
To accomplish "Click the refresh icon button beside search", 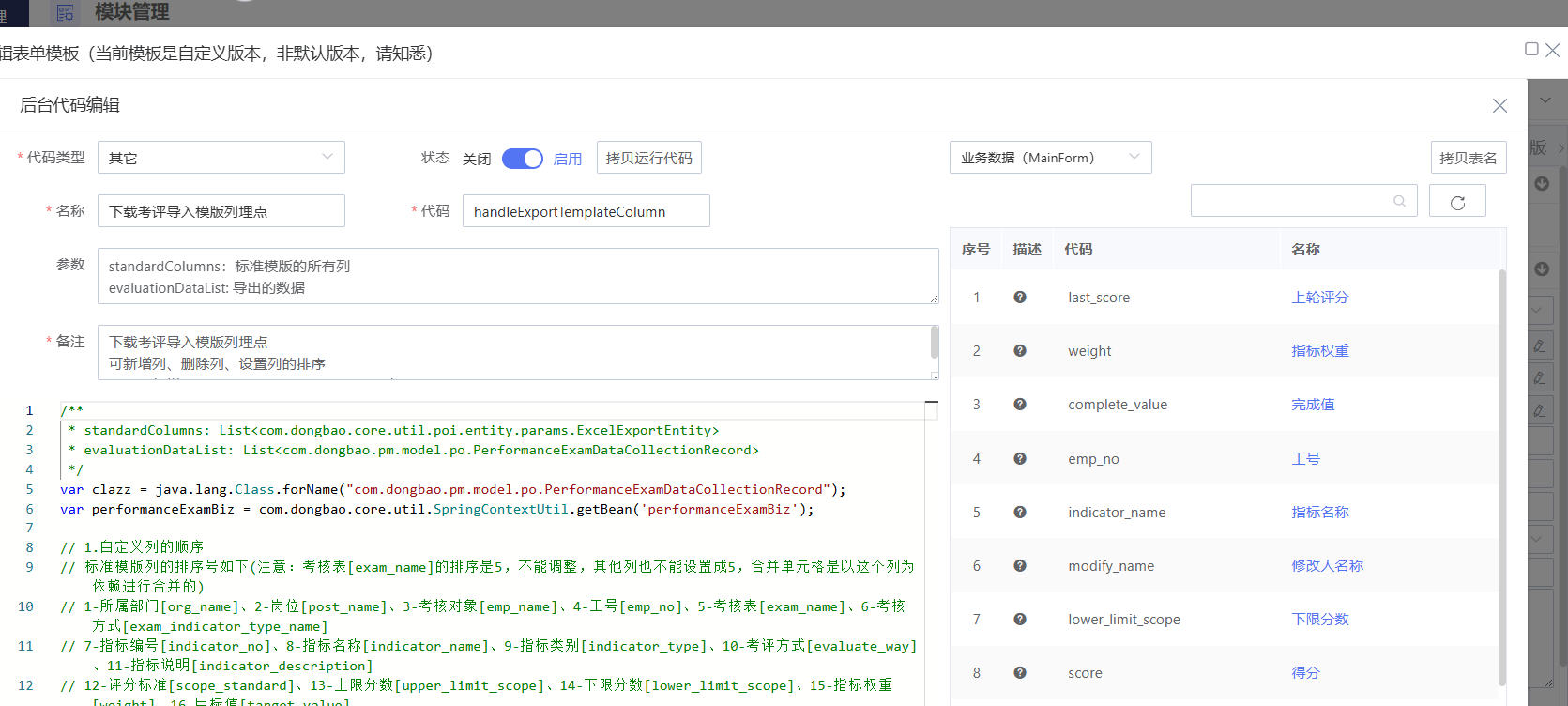I will [1457, 202].
